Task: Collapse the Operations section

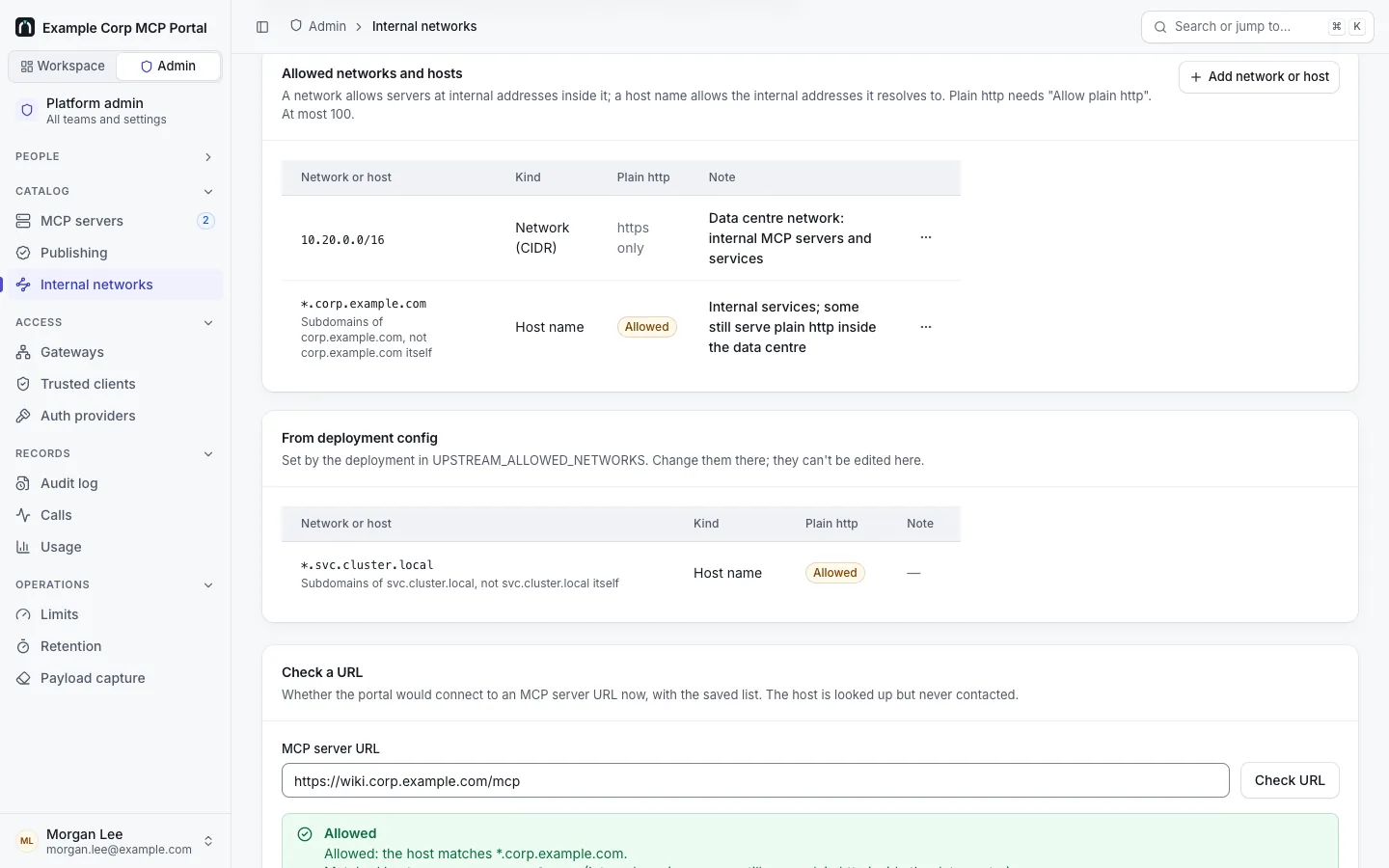Action: pos(208,585)
